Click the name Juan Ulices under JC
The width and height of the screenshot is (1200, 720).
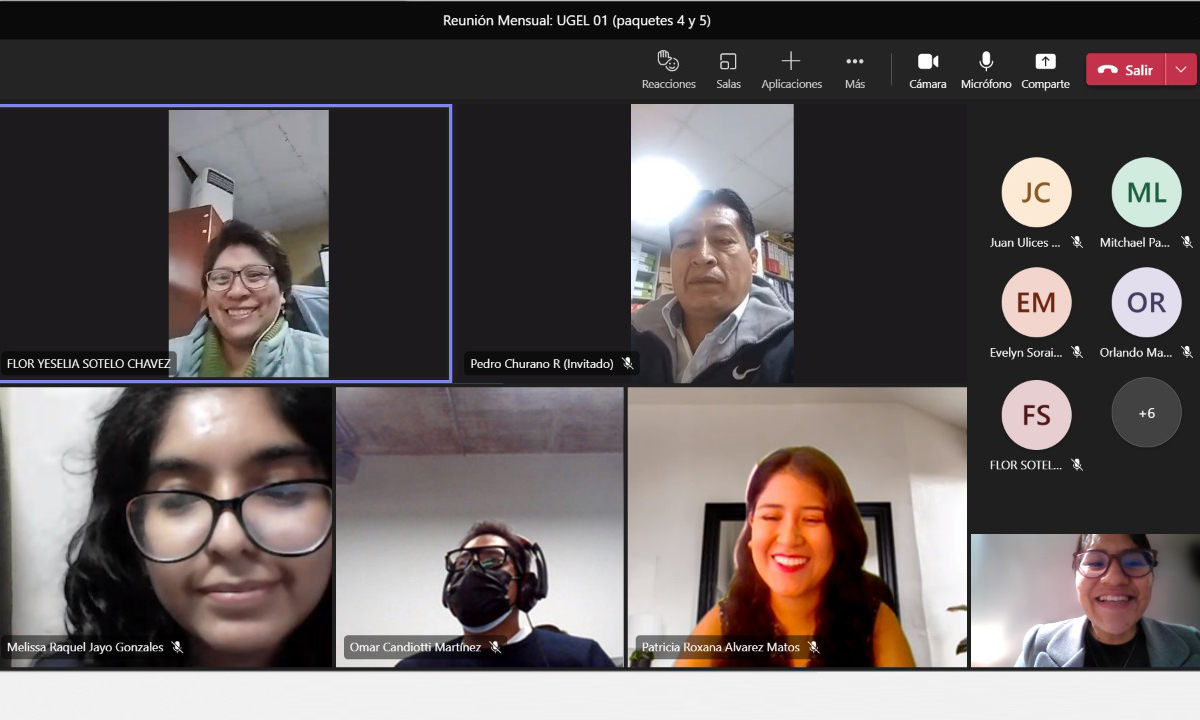coord(1026,242)
